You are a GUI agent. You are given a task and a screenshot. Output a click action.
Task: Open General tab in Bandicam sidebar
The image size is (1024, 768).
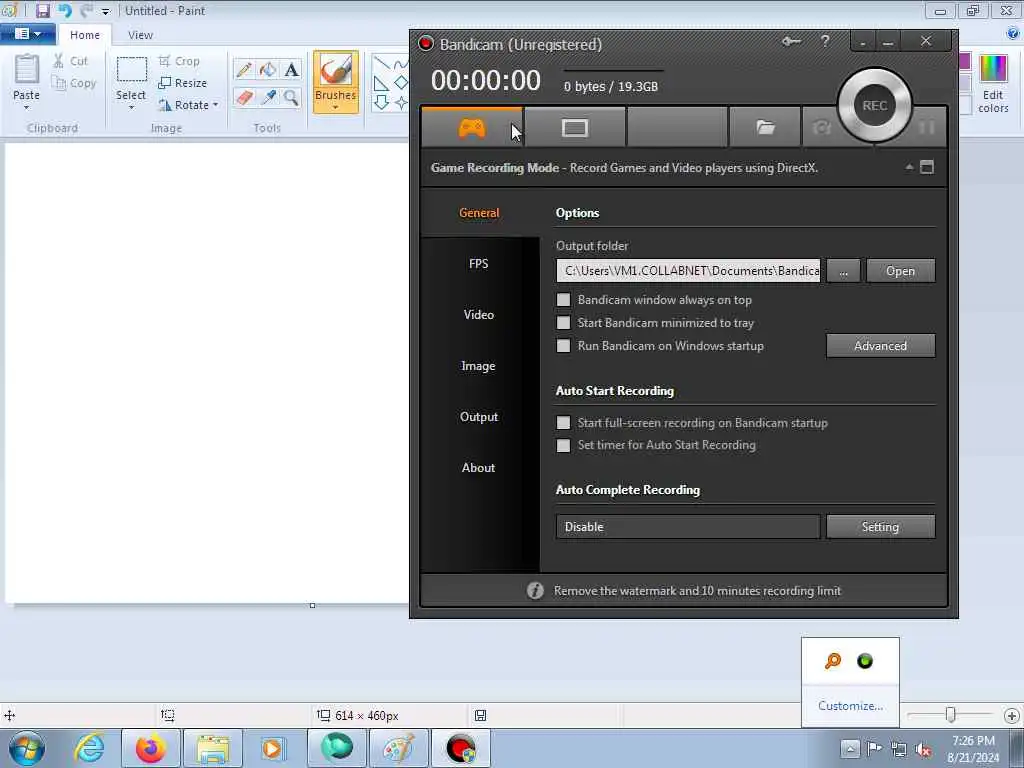tap(479, 213)
